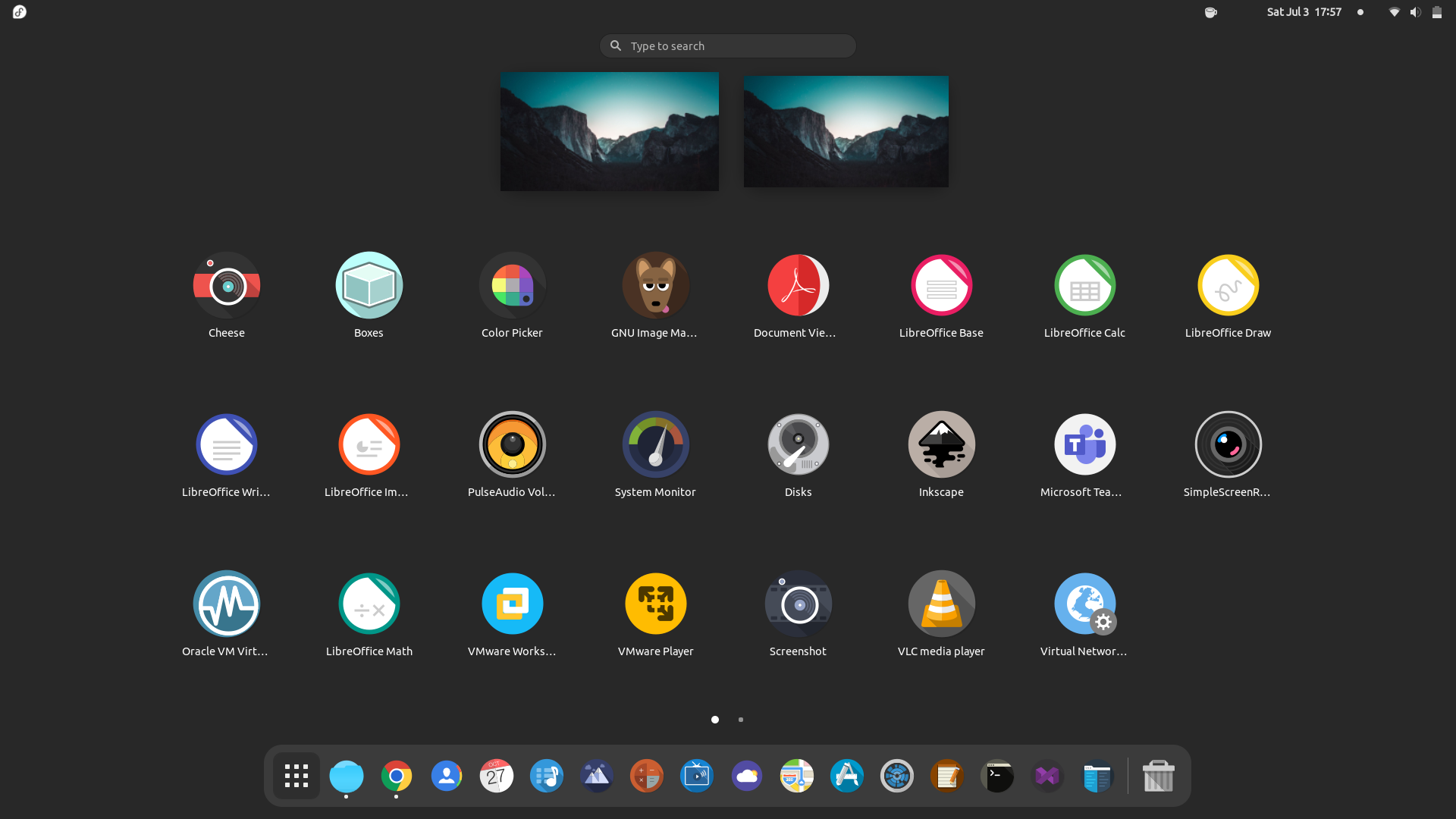Launch System Monitor
This screenshot has height=819, width=1456.
point(655,445)
